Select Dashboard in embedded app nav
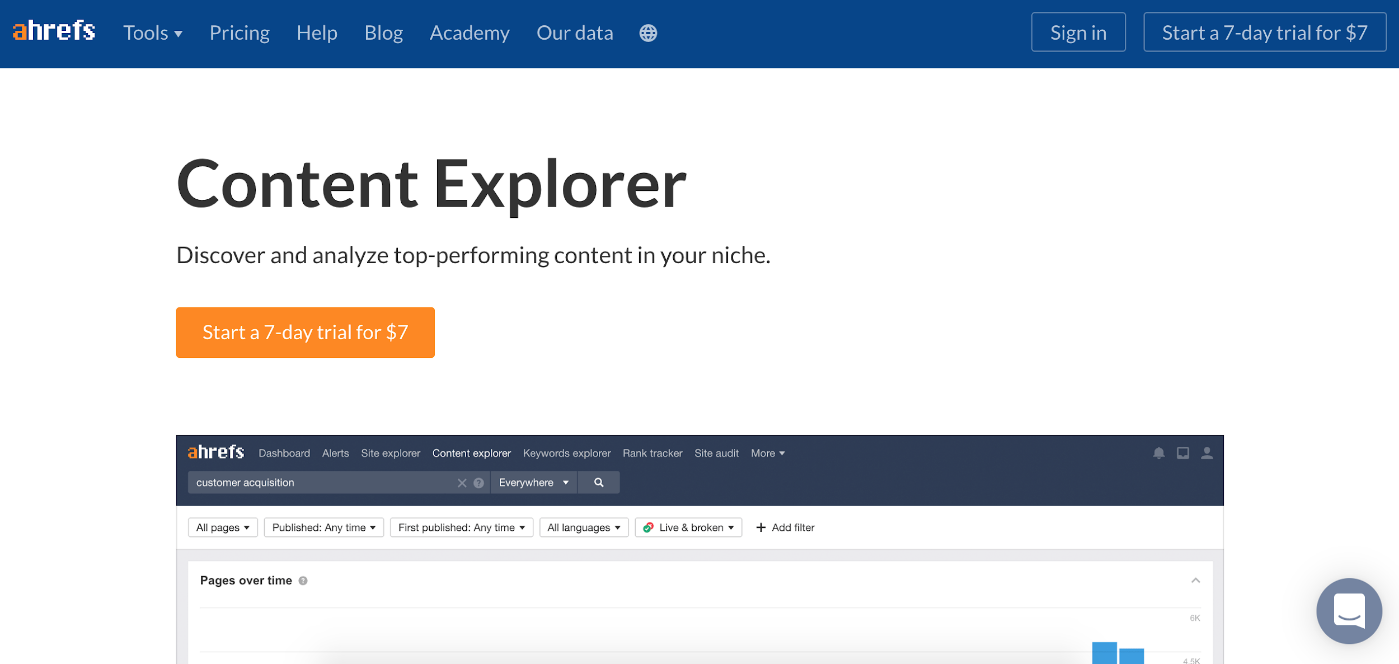 click(x=284, y=453)
